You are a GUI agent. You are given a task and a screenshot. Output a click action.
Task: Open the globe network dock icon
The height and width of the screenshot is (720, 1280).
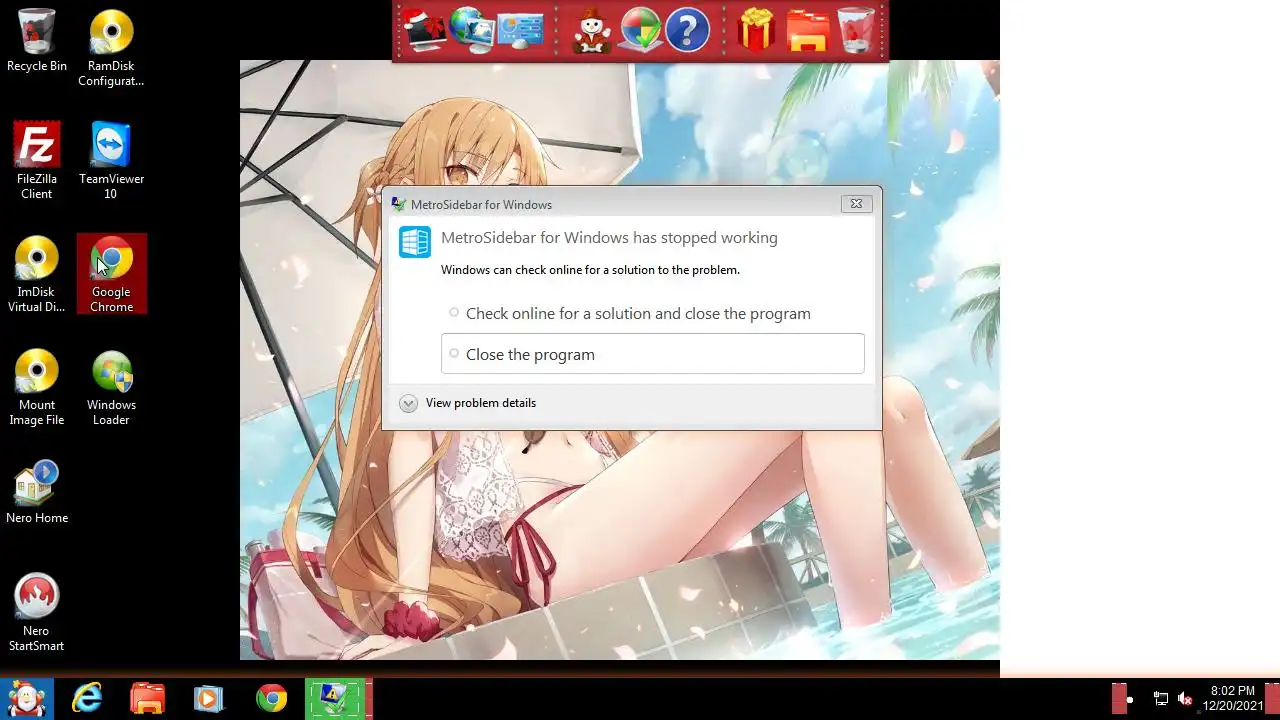(x=471, y=31)
